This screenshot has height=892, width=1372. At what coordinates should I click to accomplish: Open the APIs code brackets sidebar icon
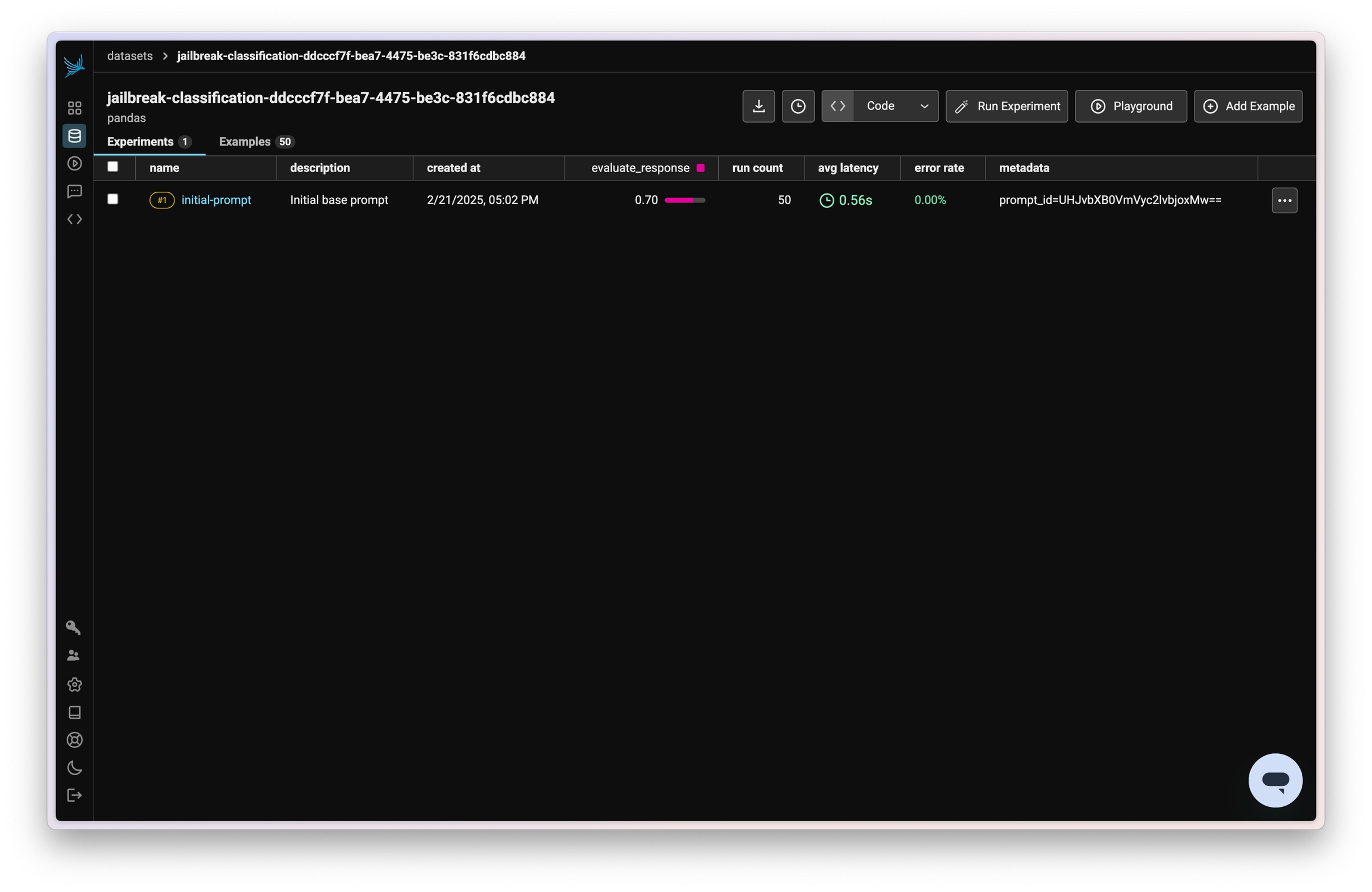74,219
